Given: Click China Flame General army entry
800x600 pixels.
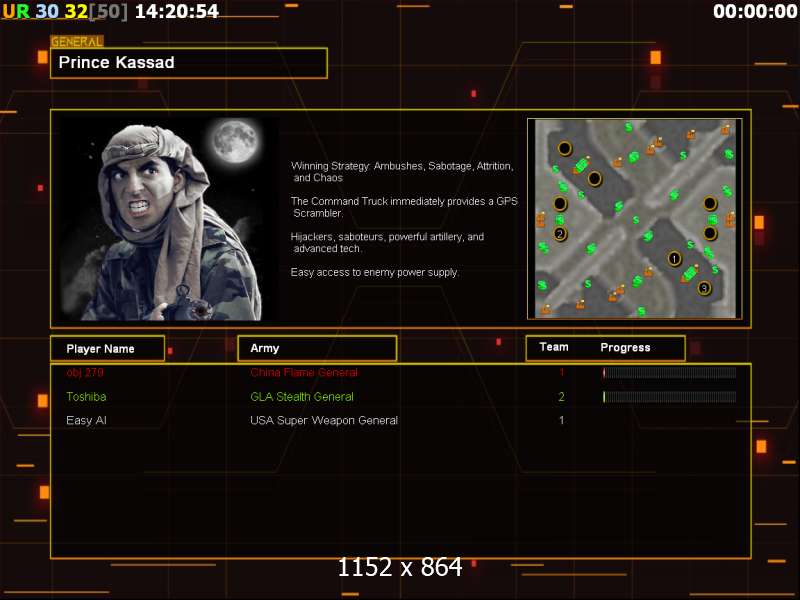Looking at the screenshot, I should pyautogui.click(x=304, y=372).
